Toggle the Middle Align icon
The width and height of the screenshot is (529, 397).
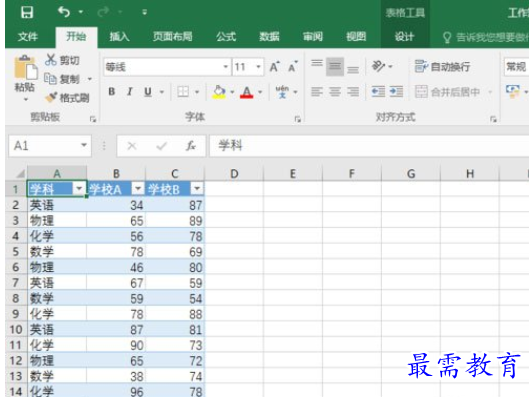point(335,66)
